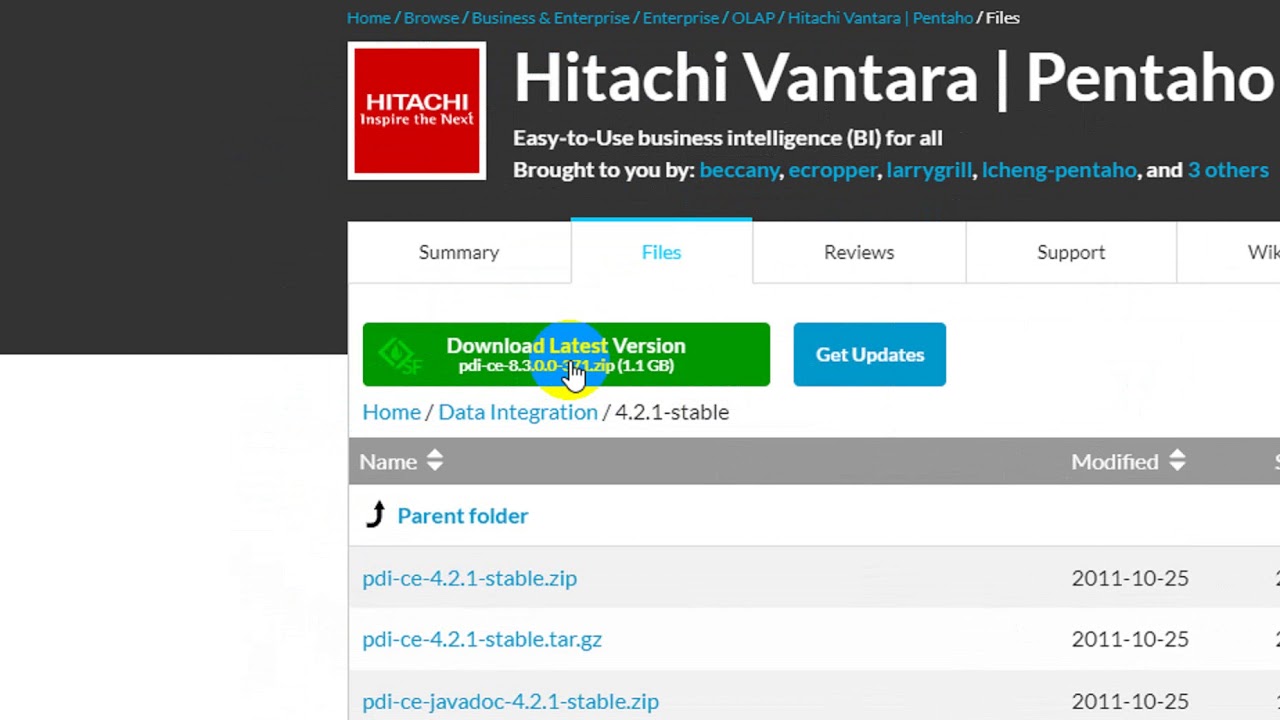The height and width of the screenshot is (720, 1280).
Task: Download pdi-ce-4.2.1-stable.tar.gz
Action: pos(482,639)
